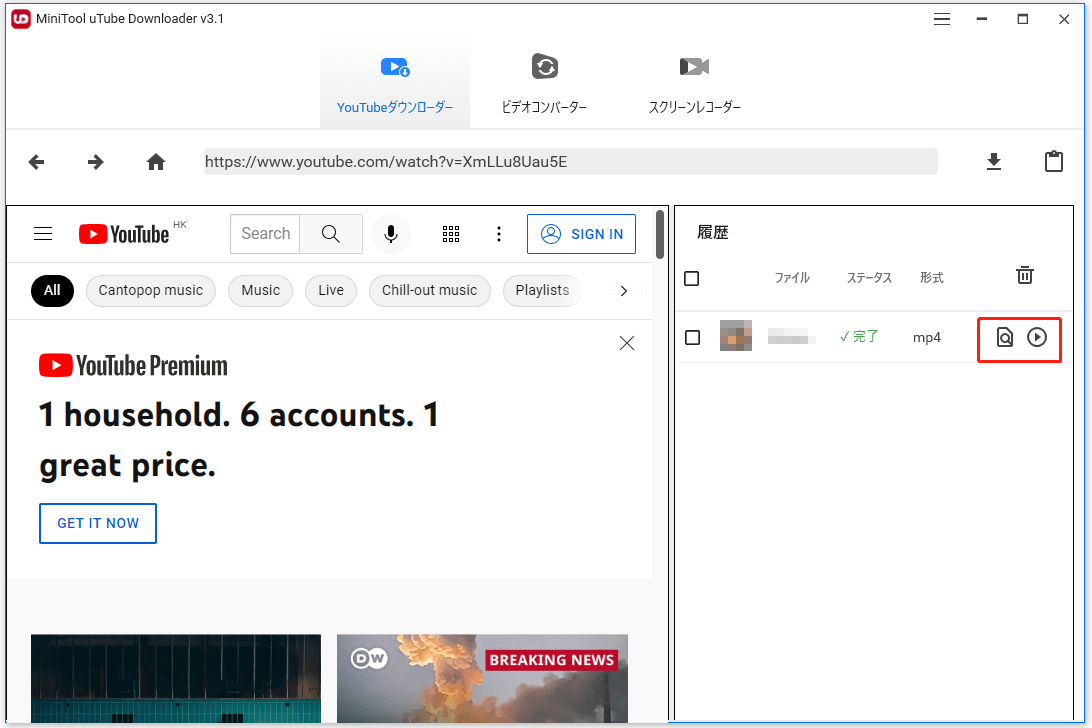The height and width of the screenshot is (728, 1092).
Task: Delete history with the trash icon
Action: (x=1024, y=275)
